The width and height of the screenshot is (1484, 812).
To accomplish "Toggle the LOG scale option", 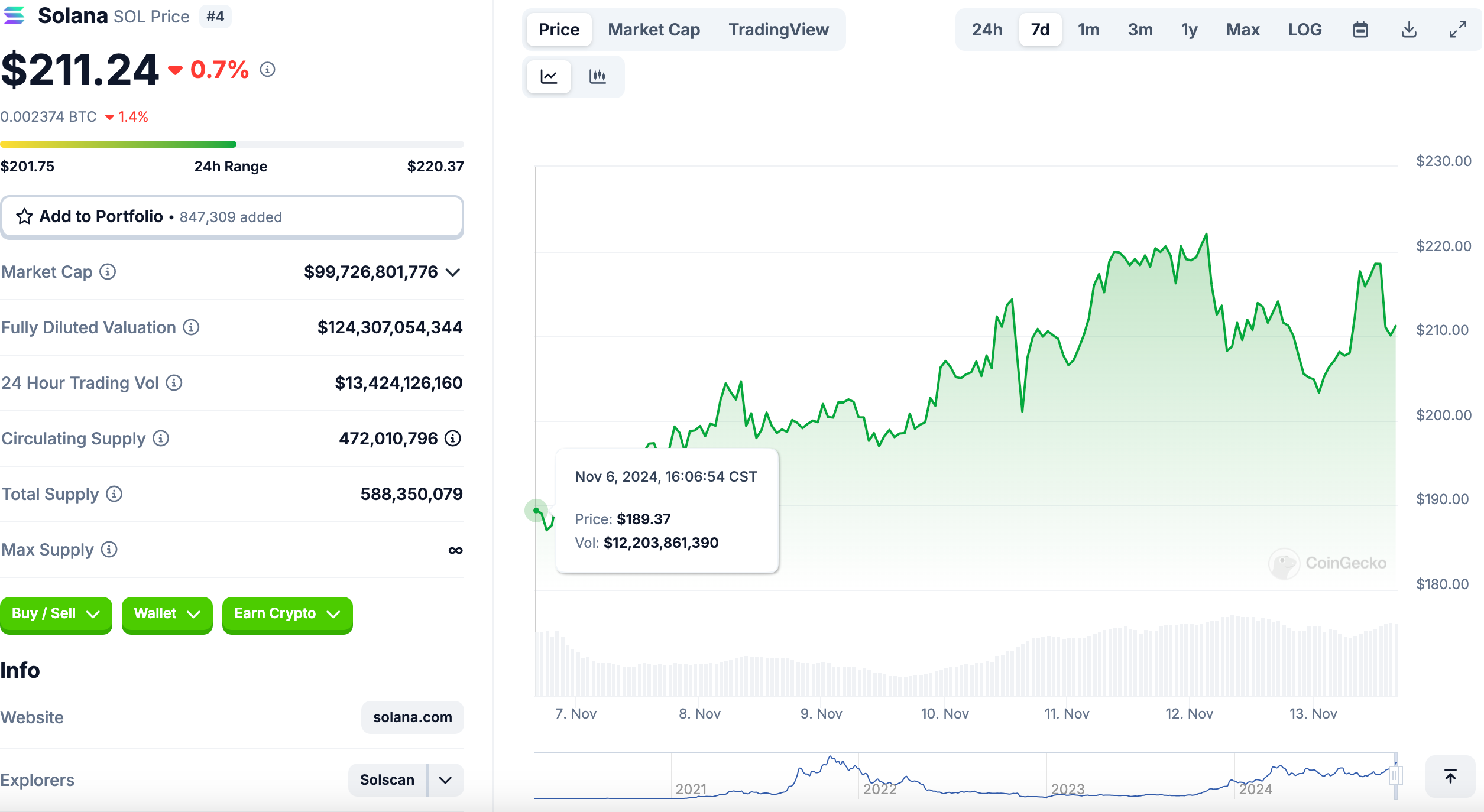I will [1305, 30].
